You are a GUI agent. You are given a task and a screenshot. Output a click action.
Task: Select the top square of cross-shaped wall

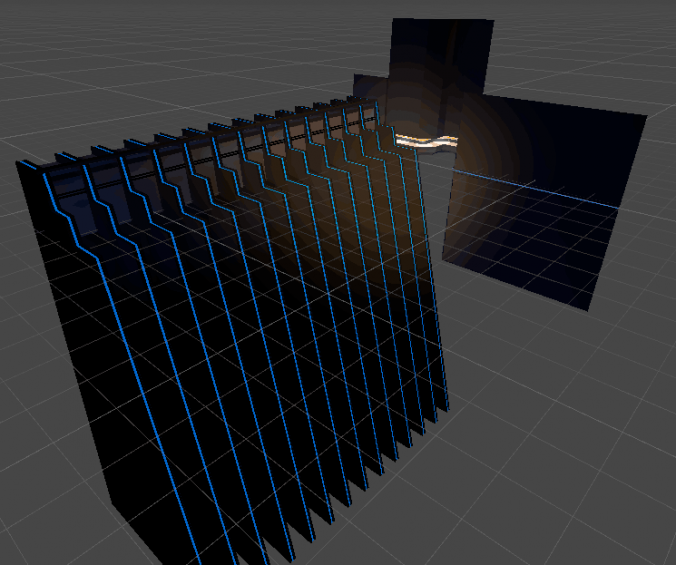(x=441, y=50)
